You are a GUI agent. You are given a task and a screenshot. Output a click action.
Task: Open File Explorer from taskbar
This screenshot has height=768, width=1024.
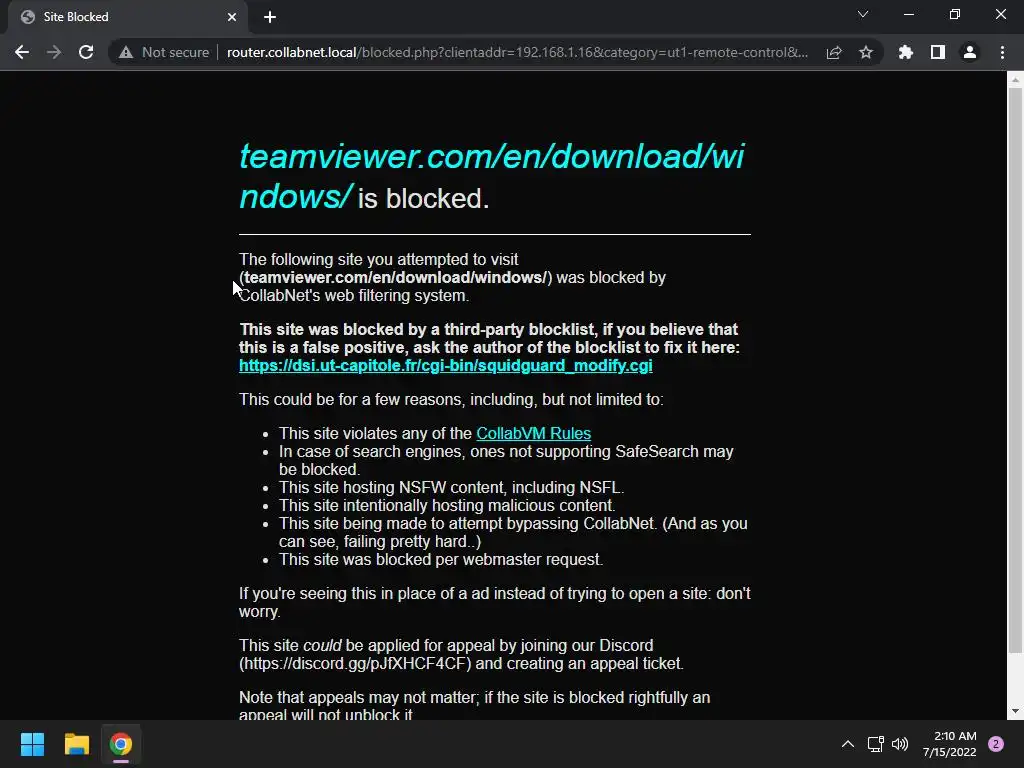[76, 744]
